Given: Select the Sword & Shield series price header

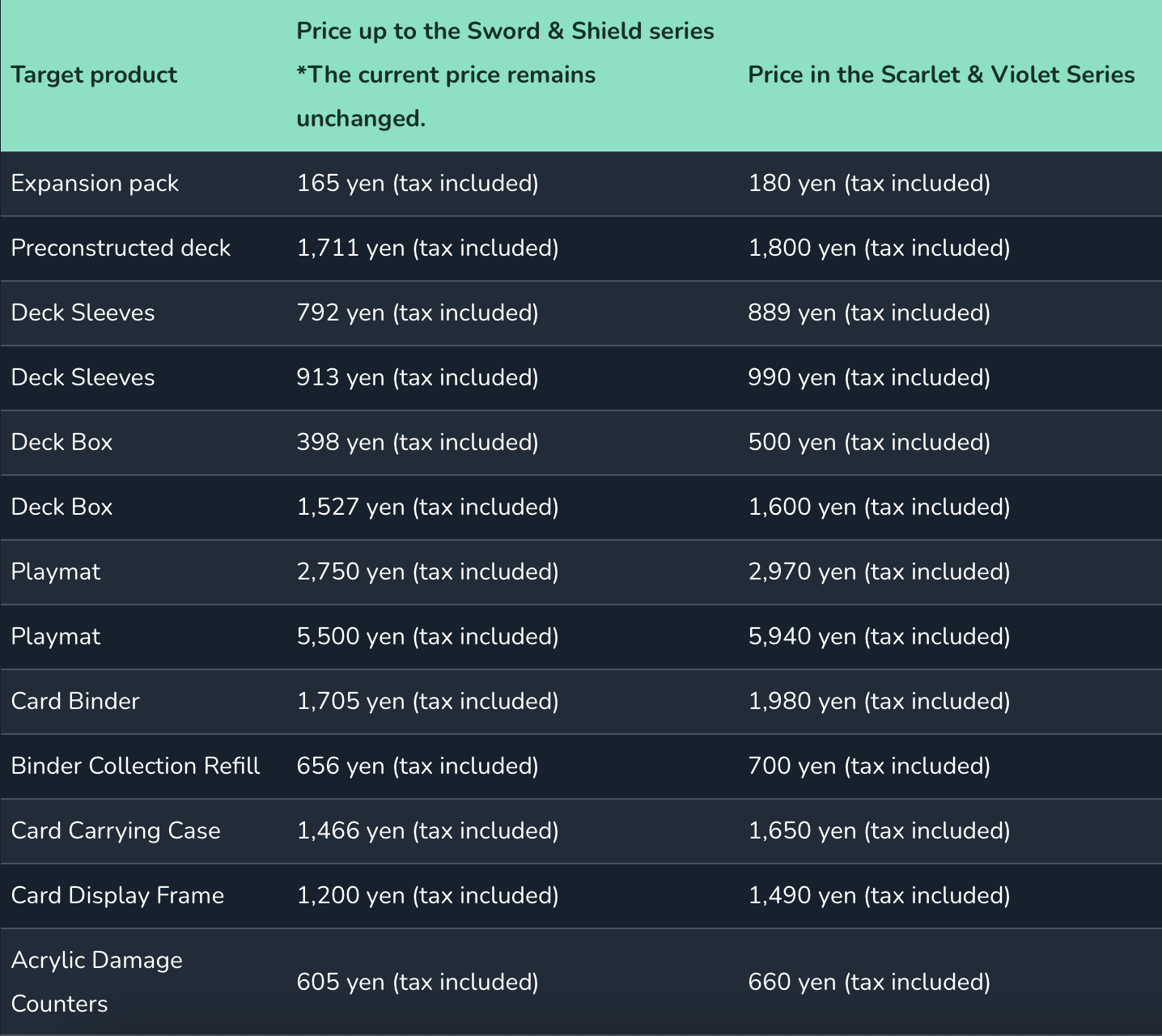Looking at the screenshot, I should [505, 74].
